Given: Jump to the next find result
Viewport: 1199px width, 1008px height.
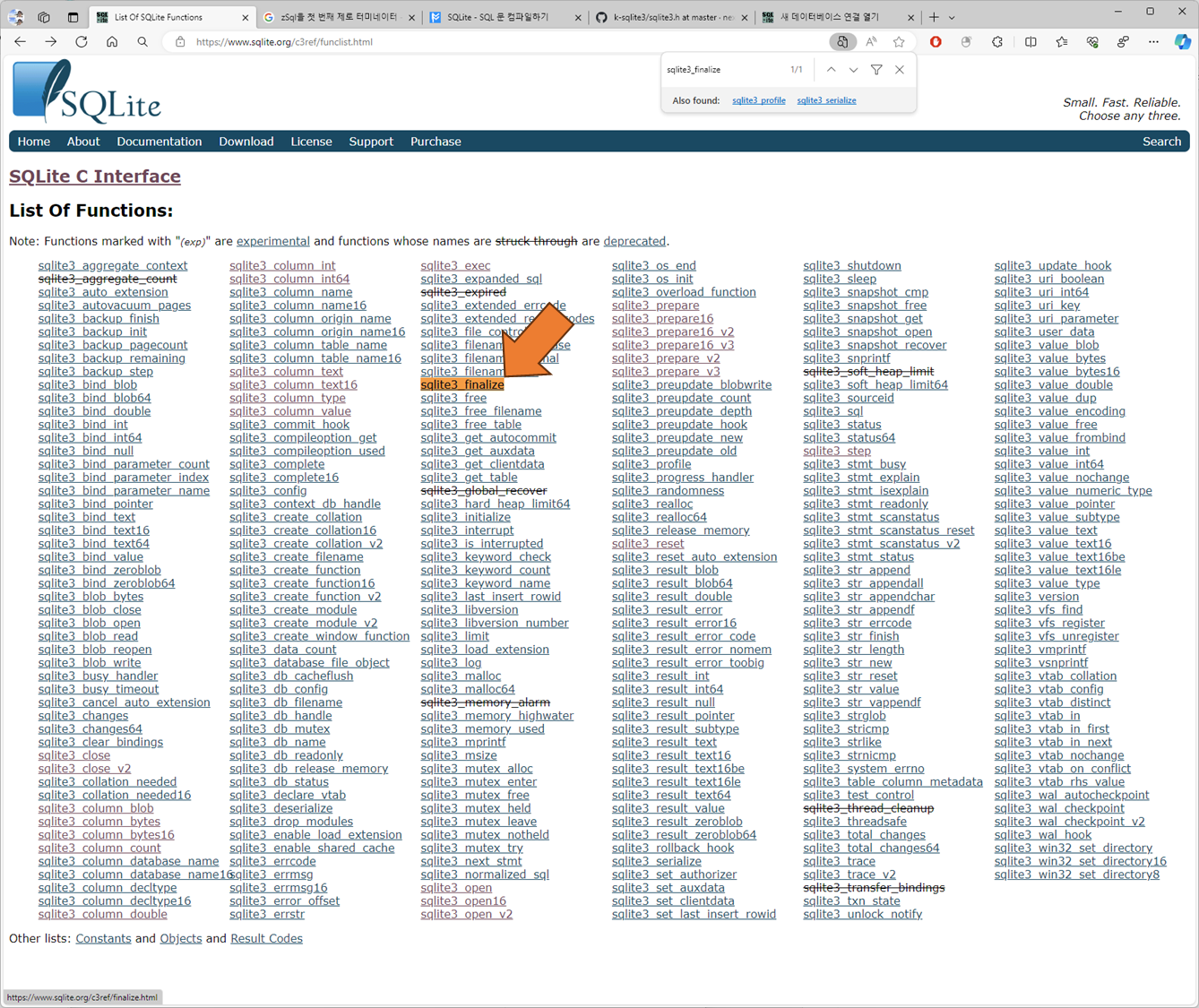Looking at the screenshot, I should point(853,70).
